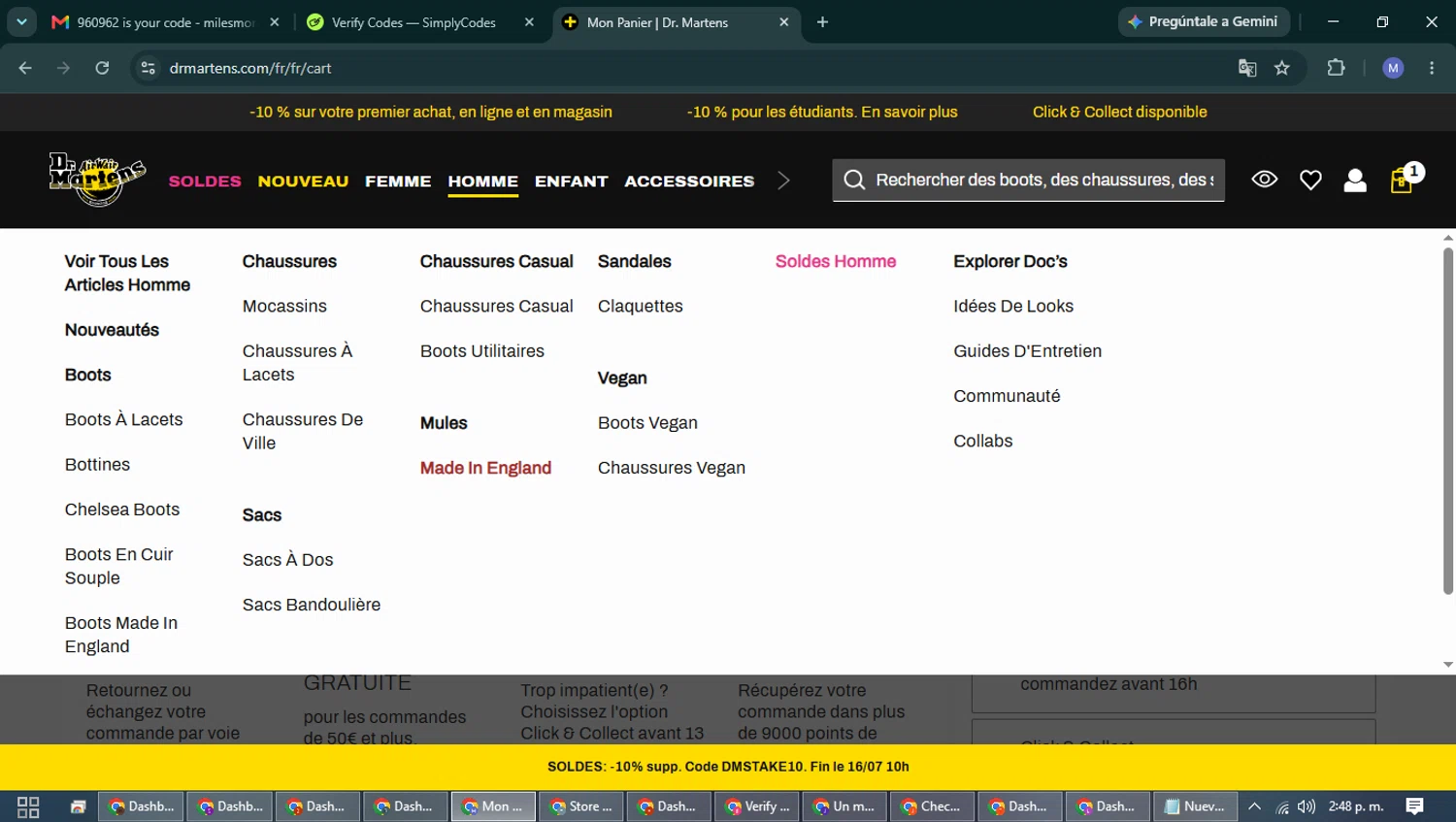Open Bottines link
The image size is (1456, 822).
click(x=97, y=465)
